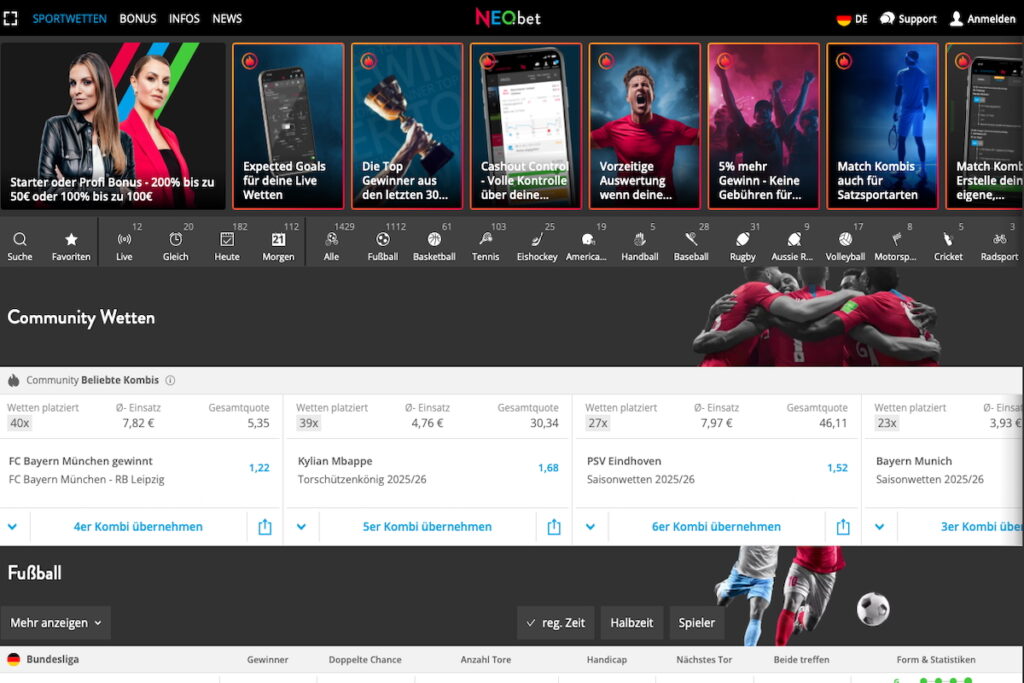
Task: Choose the Volleyball sport icon
Action: (x=845, y=240)
